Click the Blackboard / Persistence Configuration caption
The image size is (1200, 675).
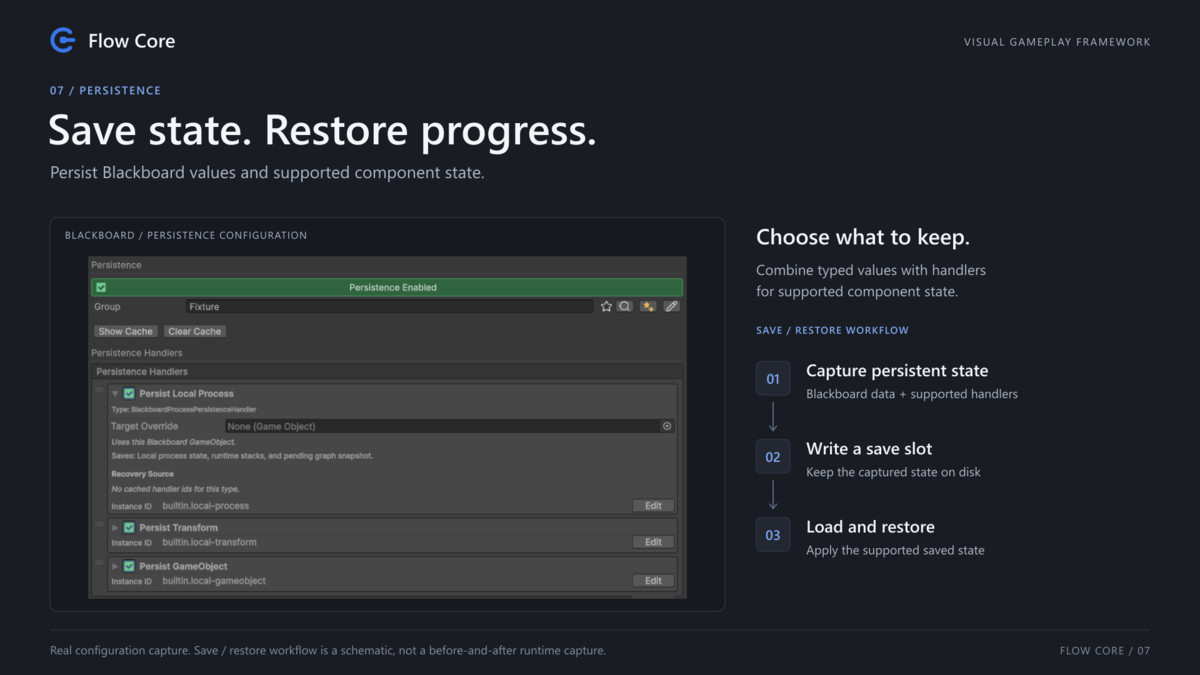coord(186,236)
